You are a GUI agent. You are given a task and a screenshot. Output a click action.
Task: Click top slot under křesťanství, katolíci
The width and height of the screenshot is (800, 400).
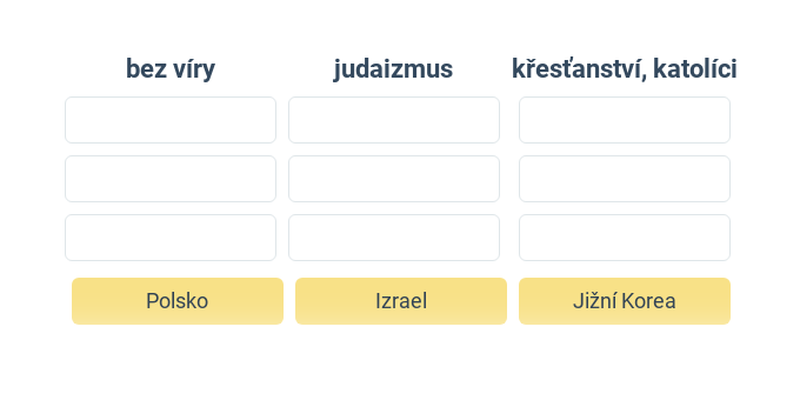tap(624, 120)
